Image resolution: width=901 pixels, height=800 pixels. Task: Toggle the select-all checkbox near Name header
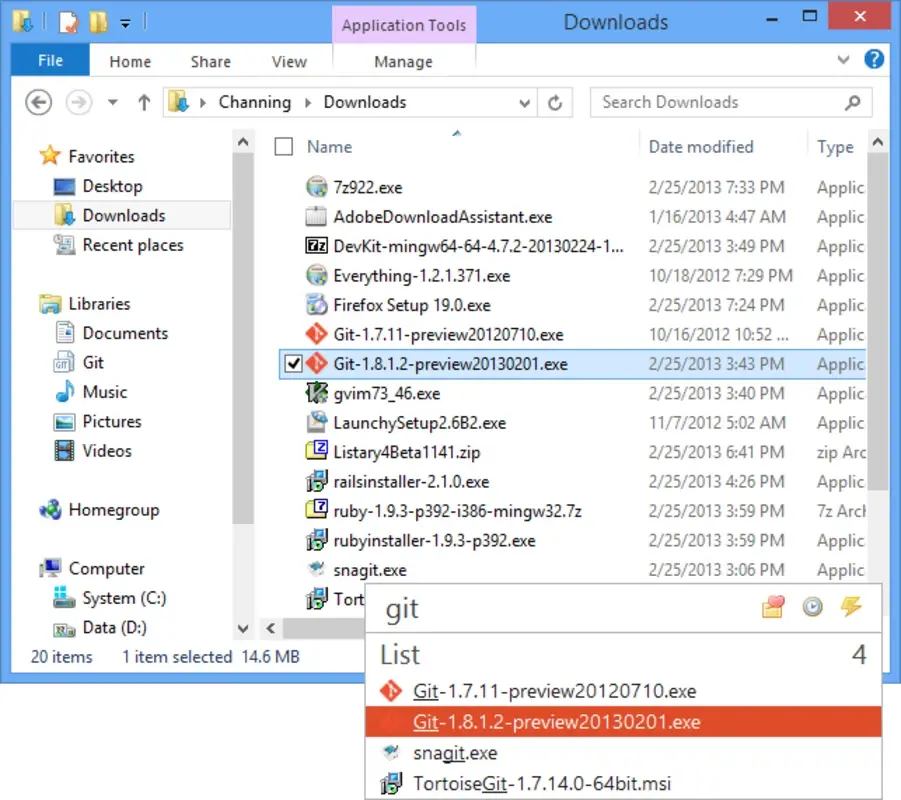[x=284, y=146]
